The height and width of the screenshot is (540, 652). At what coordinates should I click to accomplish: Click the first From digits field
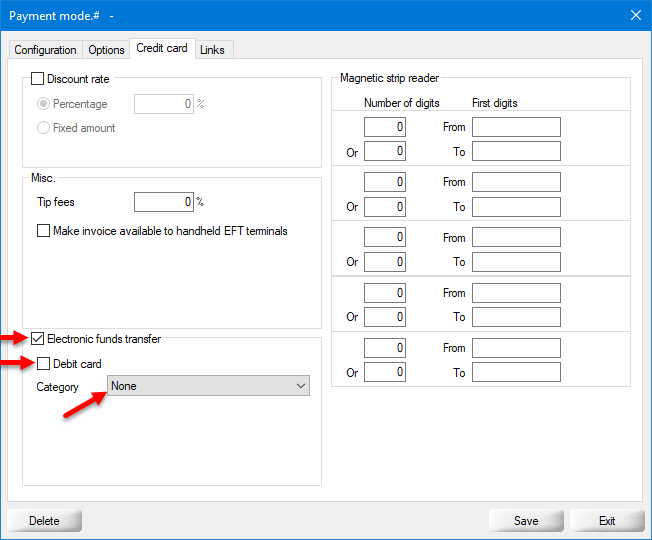pos(516,127)
